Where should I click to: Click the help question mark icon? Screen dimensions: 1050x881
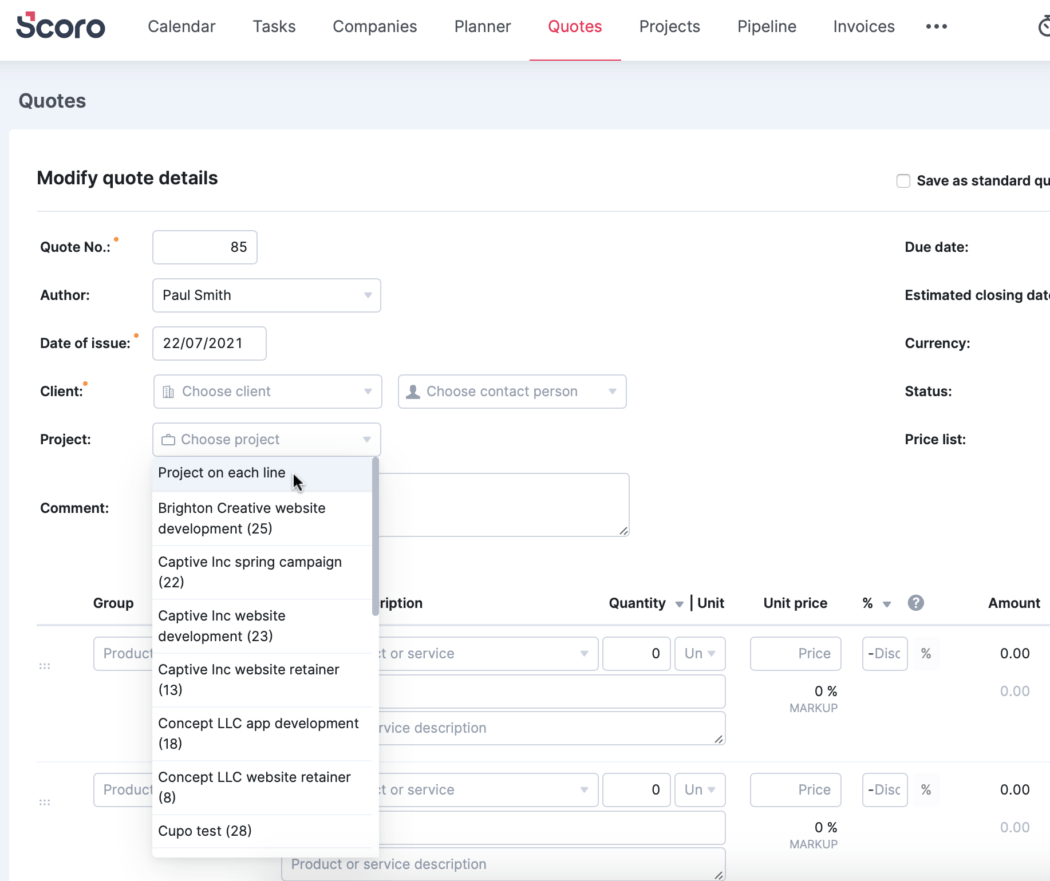(x=915, y=603)
